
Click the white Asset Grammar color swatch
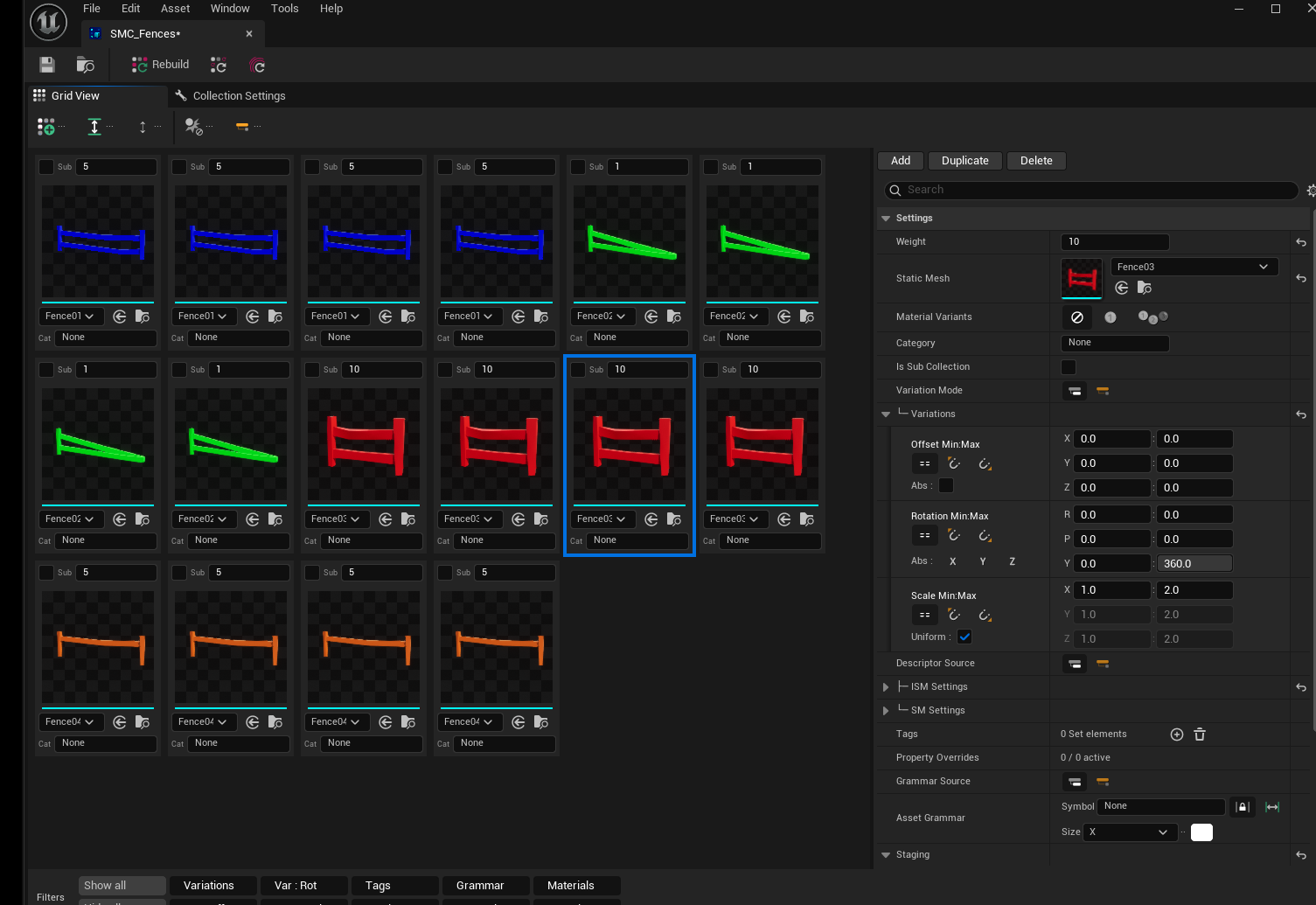1201,832
